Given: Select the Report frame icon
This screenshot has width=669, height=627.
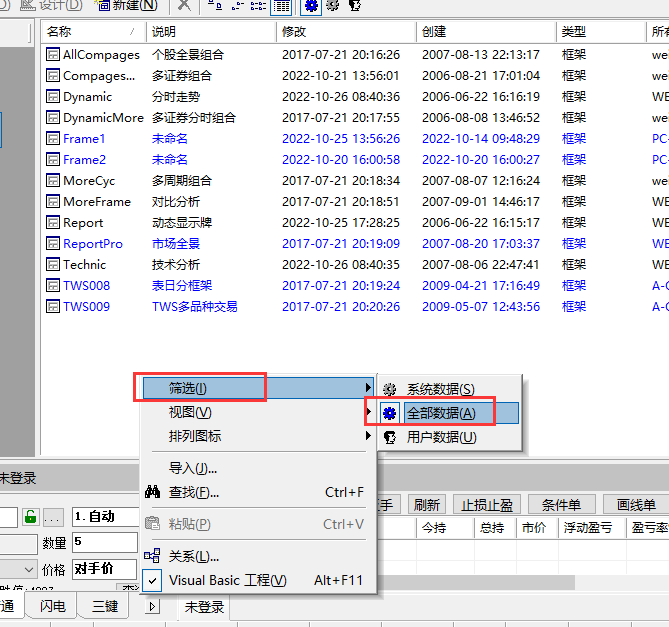Looking at the screenshot, I should (x=52, y=222).
